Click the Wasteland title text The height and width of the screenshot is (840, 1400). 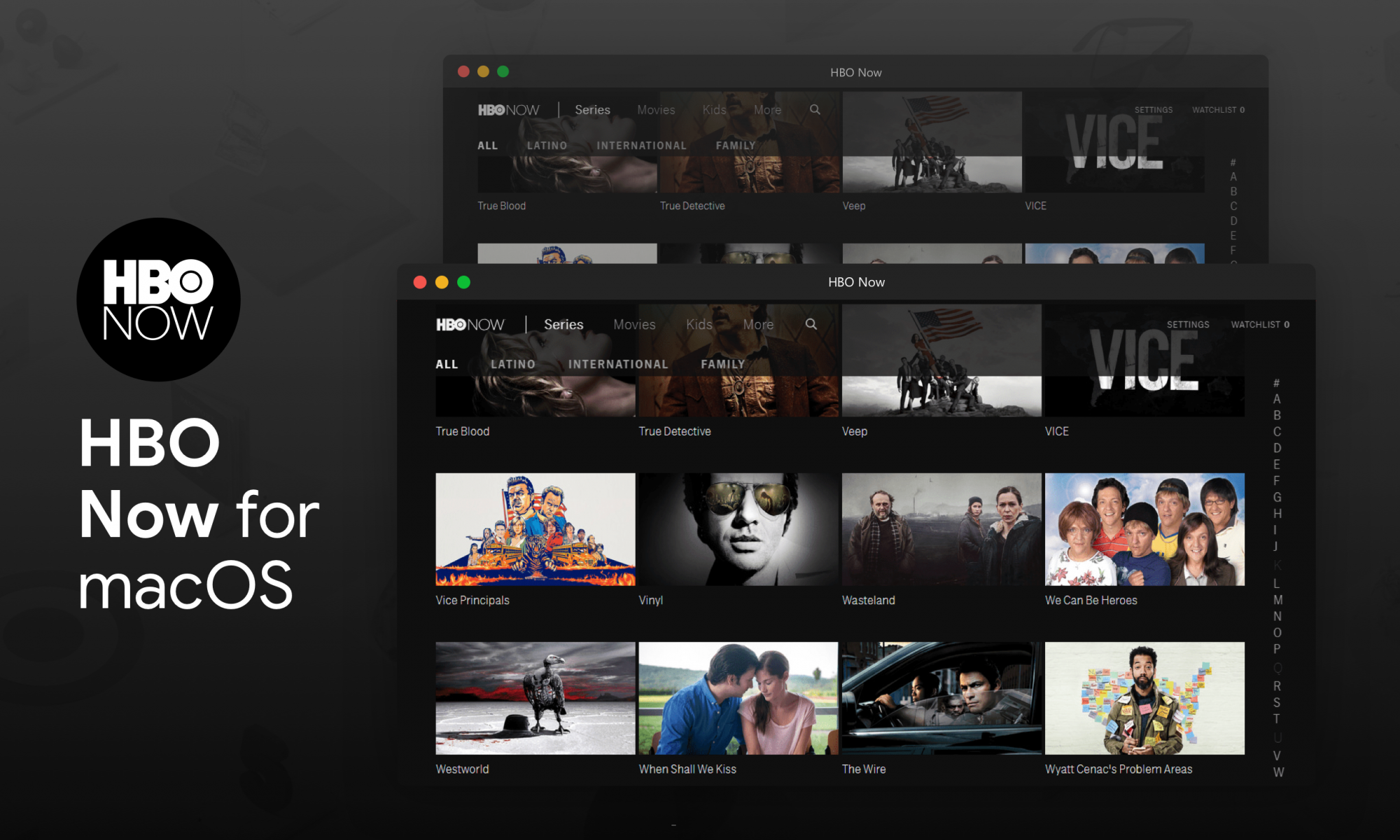click(868, 600)
